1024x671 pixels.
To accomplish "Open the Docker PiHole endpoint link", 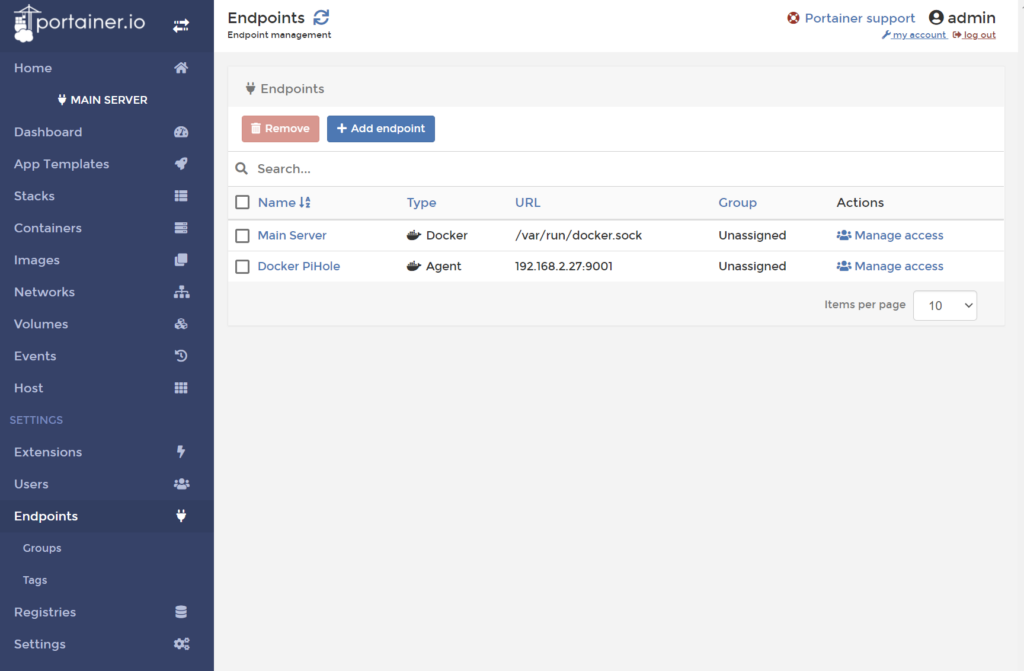I will pos(298,266).
